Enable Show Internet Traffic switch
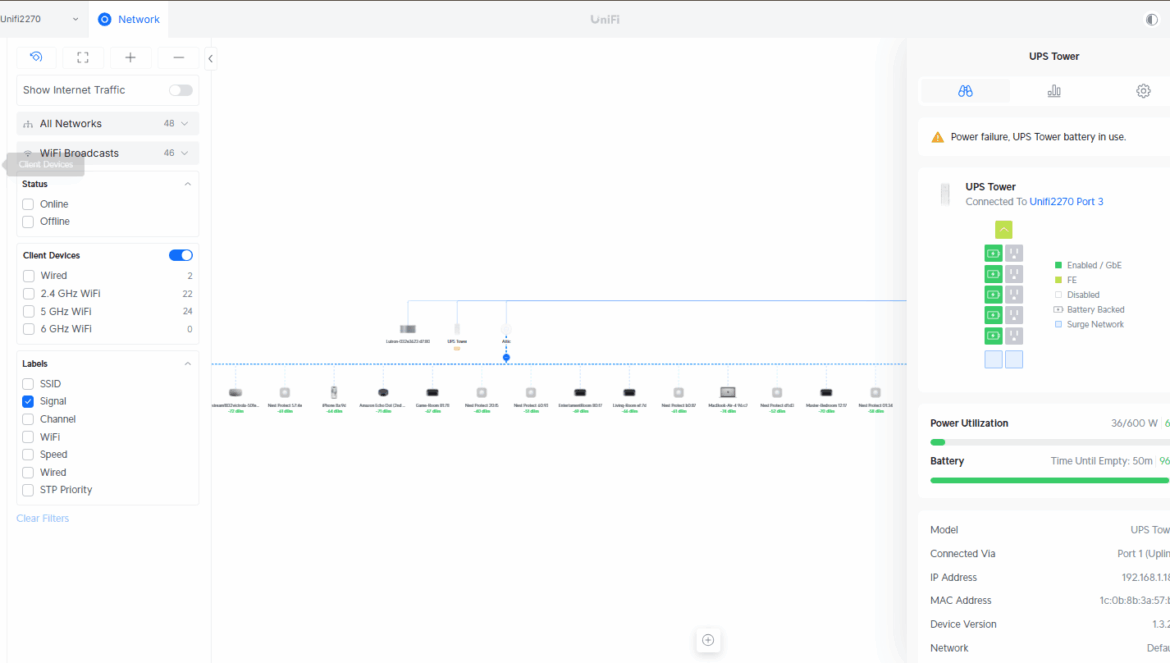Screen dimensions: 1170x663 [x=180, y=90]
